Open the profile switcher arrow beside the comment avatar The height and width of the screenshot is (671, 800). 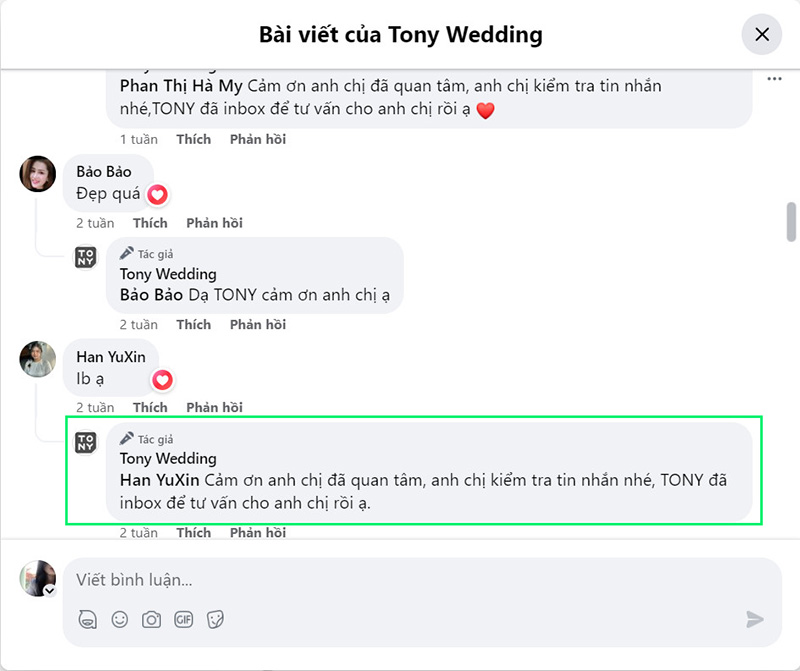coord(49,591)
